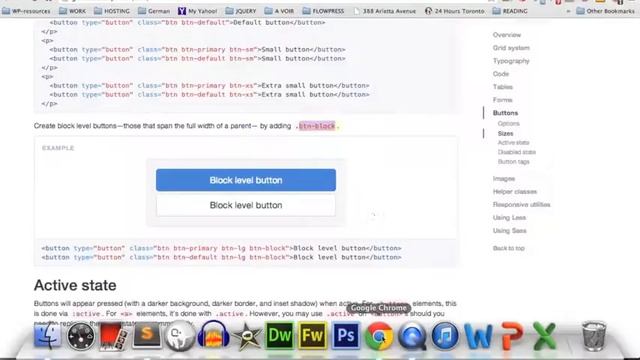Open the READING bookmarks folder
This screenshot has height=360, width=640.
(x=510, y=11)
